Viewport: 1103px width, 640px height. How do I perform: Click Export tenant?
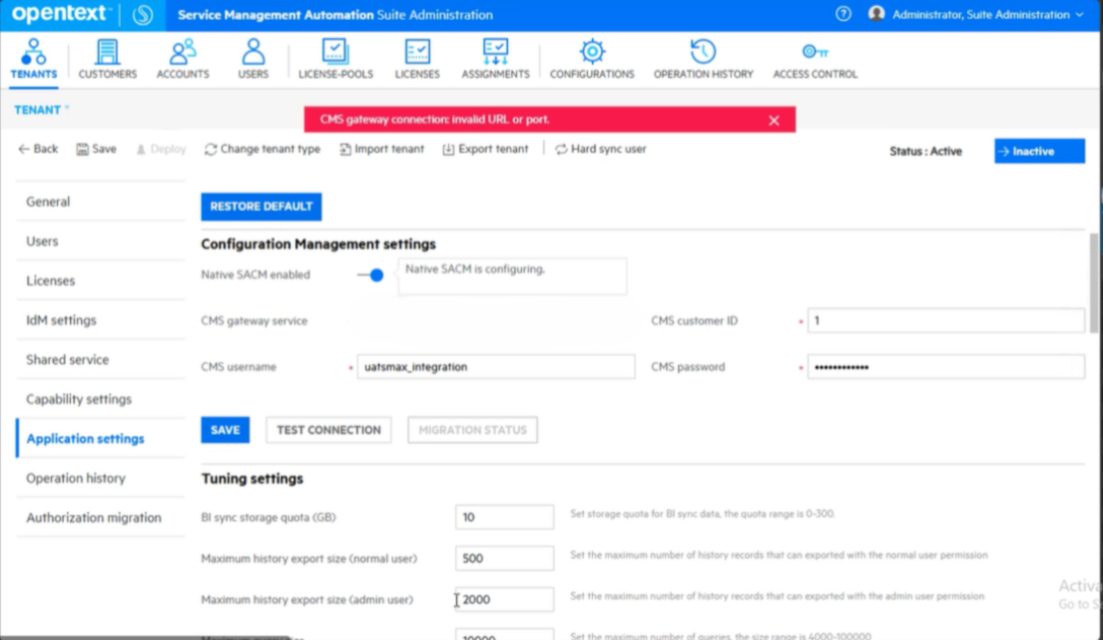[x=485, y=149]
